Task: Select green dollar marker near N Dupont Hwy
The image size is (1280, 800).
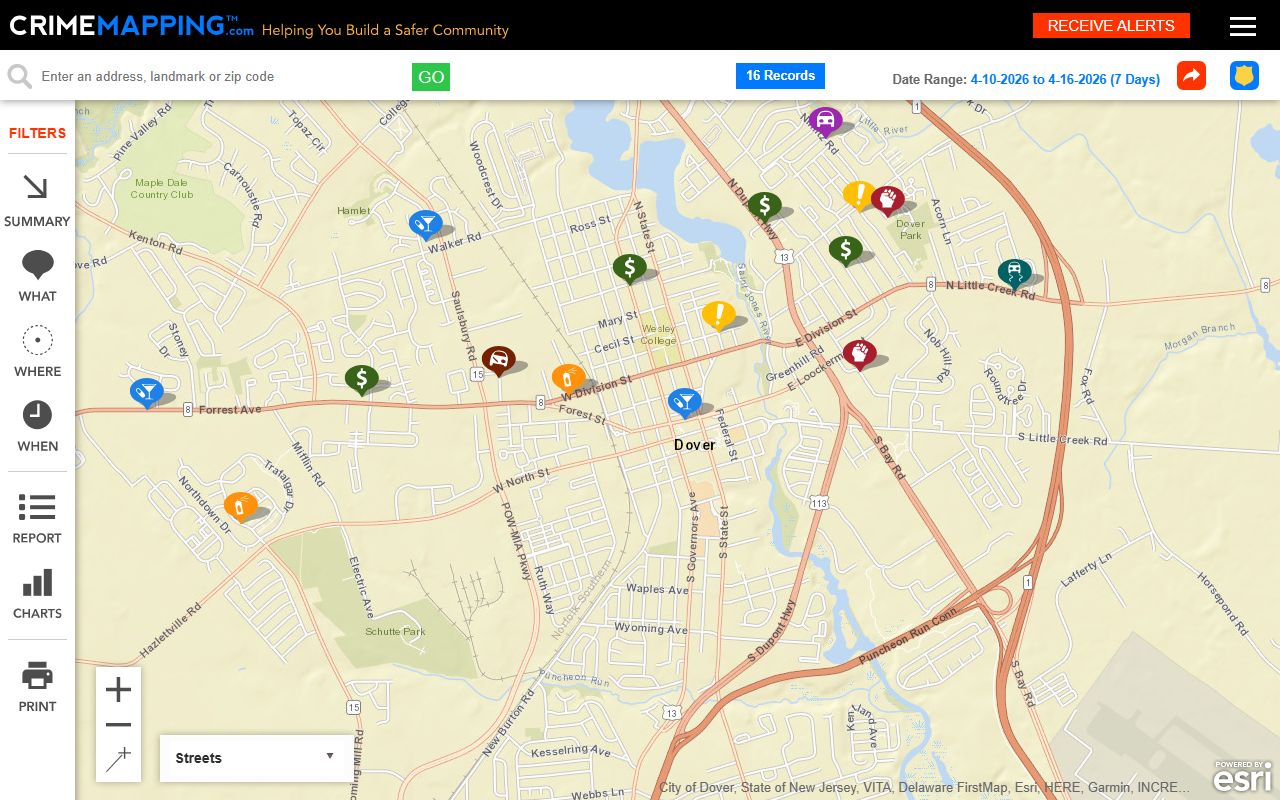Action: click(764, 208)
